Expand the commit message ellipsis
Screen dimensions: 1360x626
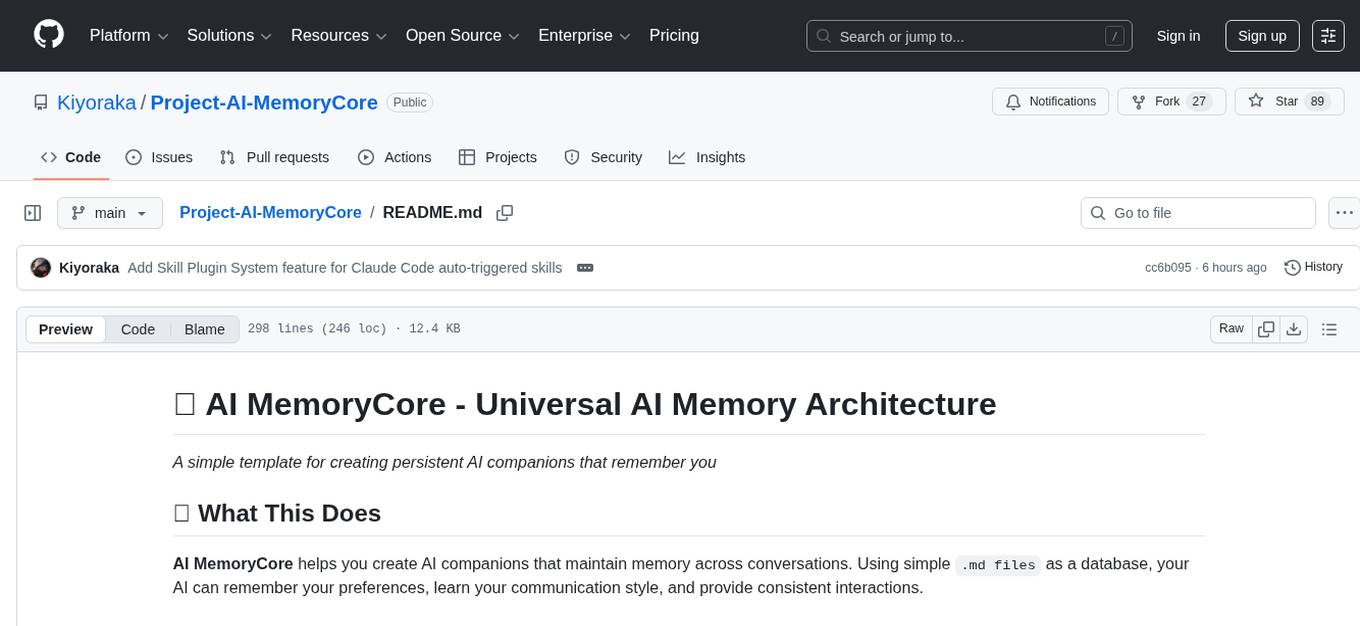pos(585,267)
